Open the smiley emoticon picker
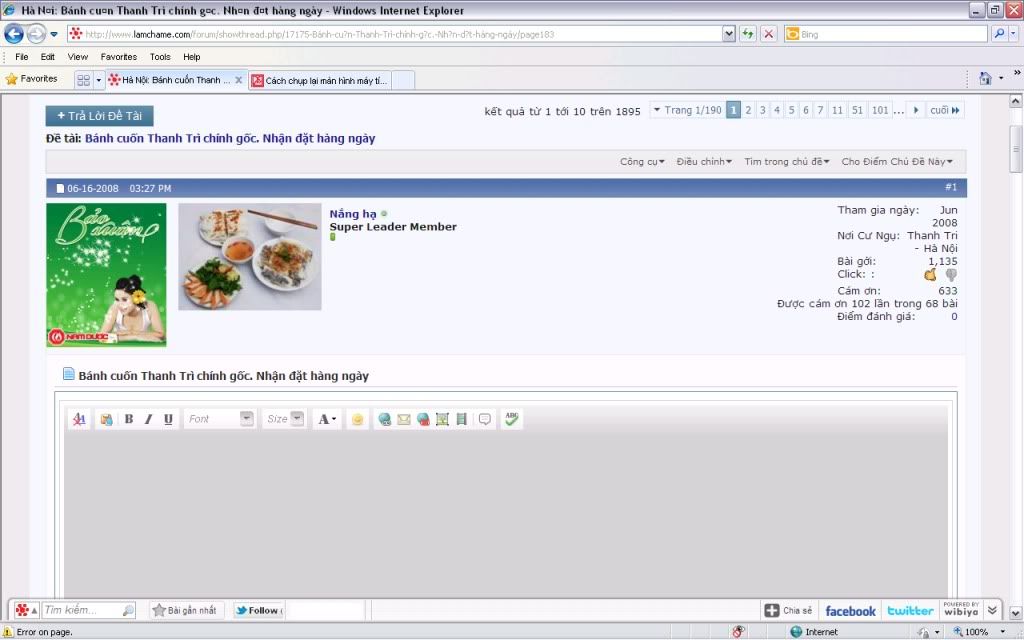 click(357, 419)
